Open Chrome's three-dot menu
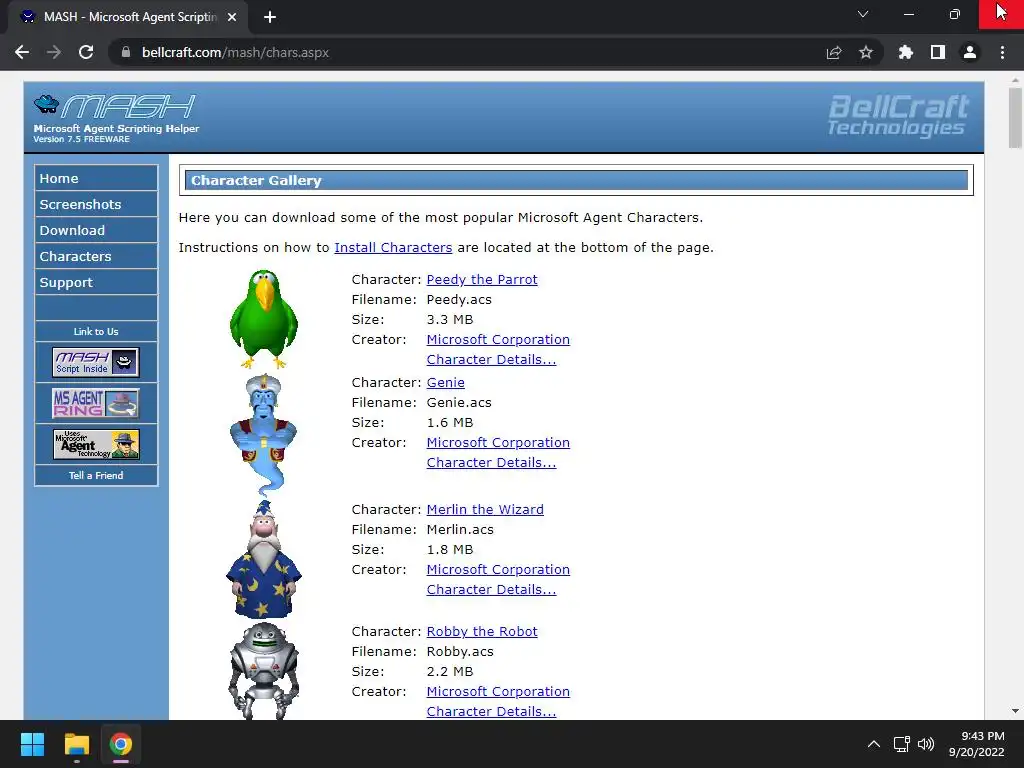Image resolution: width=1024 pixels, height=768 pixels. pos(1002,52)
